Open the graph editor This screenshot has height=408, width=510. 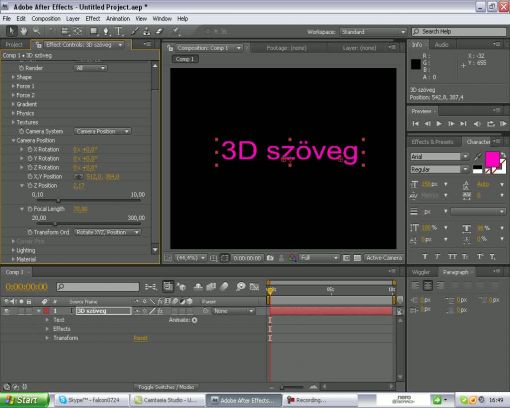pos(254,287)
